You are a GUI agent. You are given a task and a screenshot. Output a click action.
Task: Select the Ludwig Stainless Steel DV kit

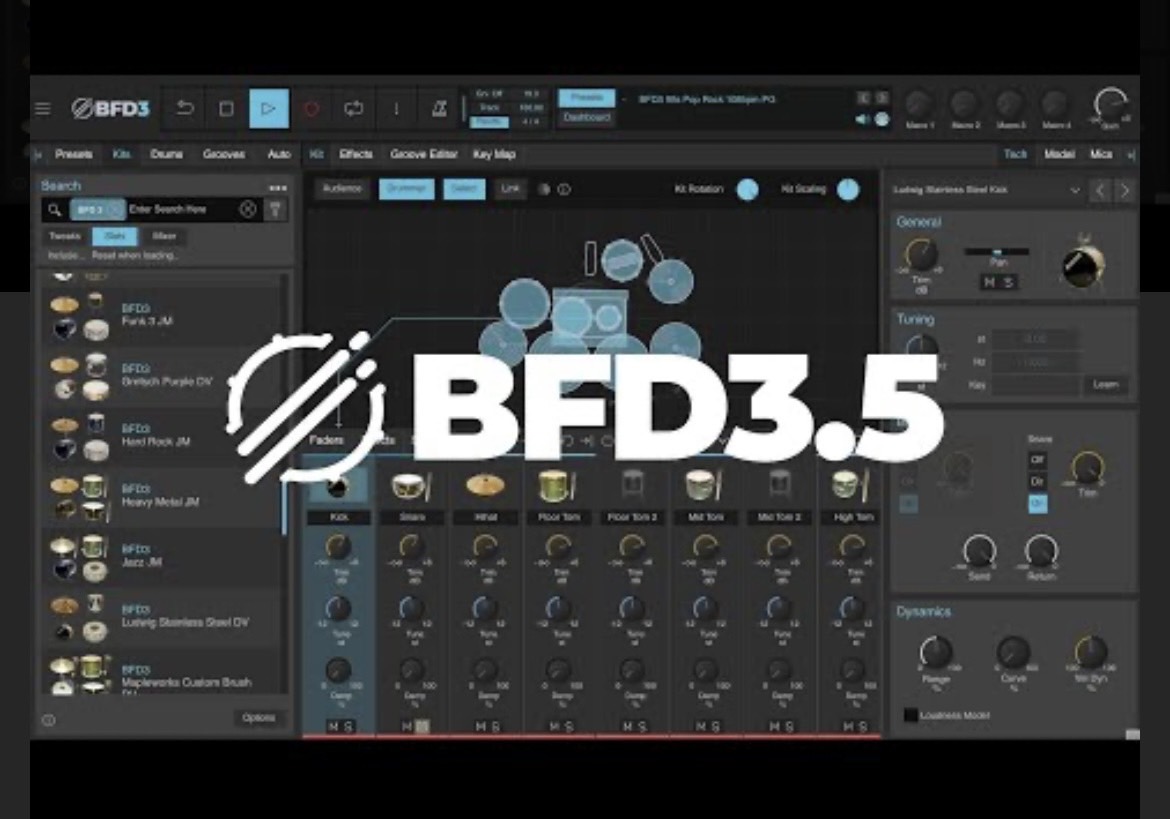click(162, 617)
